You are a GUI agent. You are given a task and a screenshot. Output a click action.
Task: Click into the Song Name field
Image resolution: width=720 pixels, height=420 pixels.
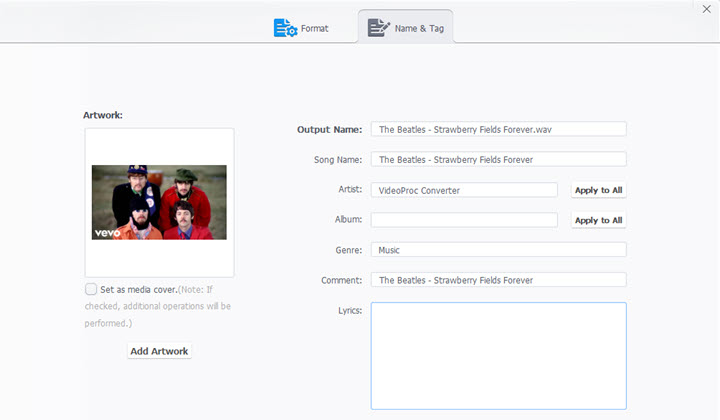tap(498, 159)
